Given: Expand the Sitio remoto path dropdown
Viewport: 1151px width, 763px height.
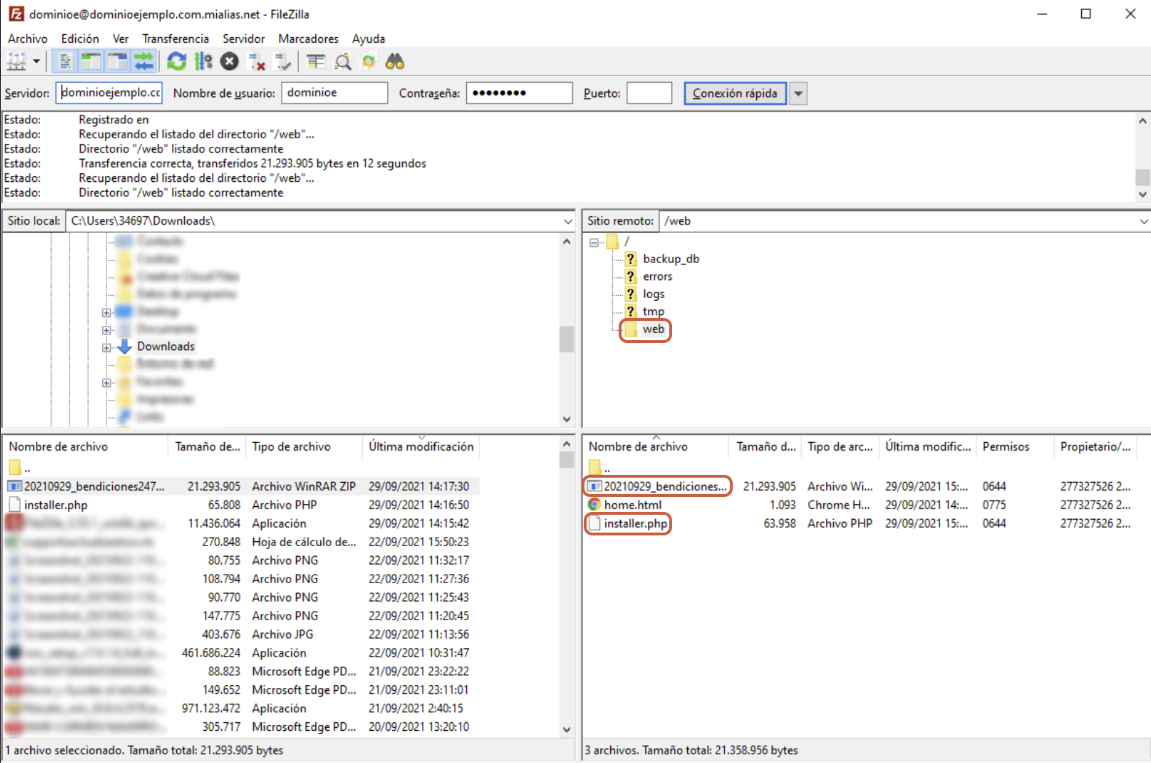Looking at the screenshot, I should pos(1142,221).
